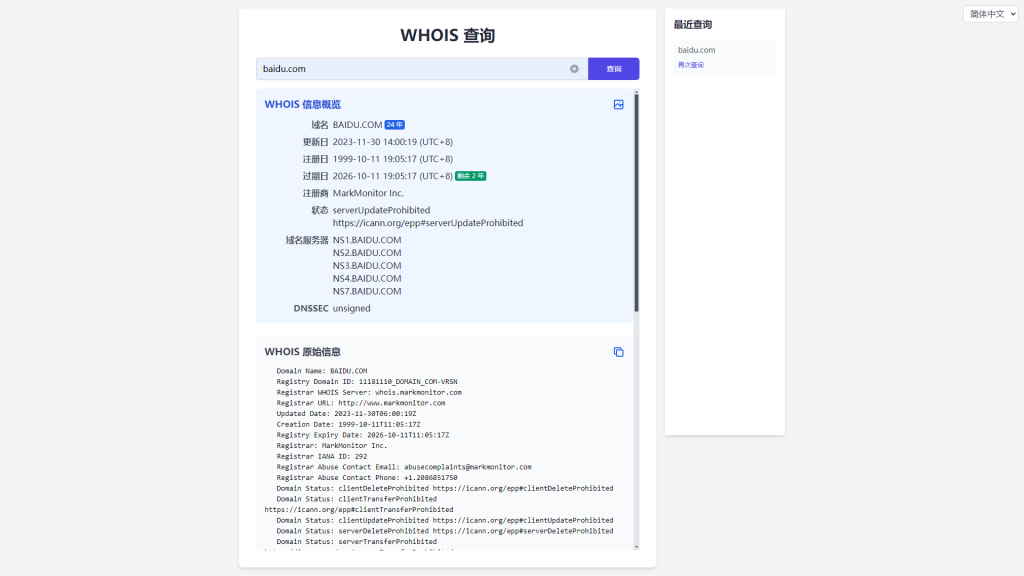Click the Registrar IANA ID: 292 line
This screenshot has height=576, width=1024.
[x=321, y=456]
